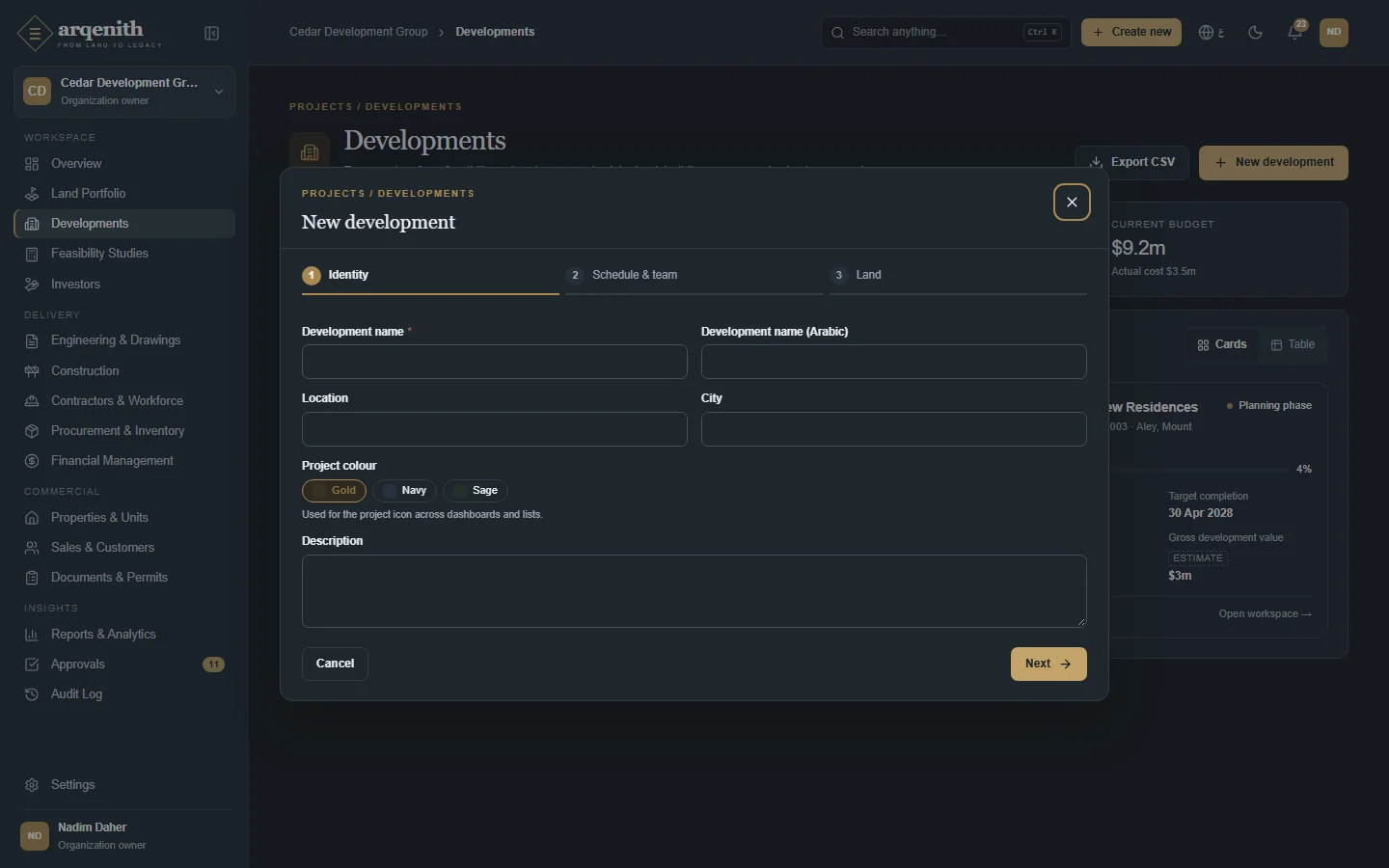Expand the Cedar Development Group organization switcher
The image size is (1389, 868).
click(124, 92)
